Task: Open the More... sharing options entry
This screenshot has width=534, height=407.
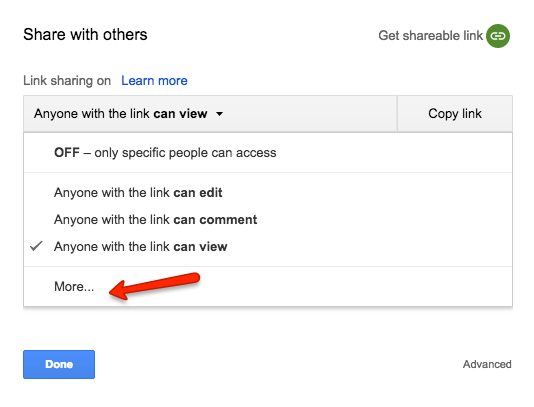Action: [x=268, y=286]
